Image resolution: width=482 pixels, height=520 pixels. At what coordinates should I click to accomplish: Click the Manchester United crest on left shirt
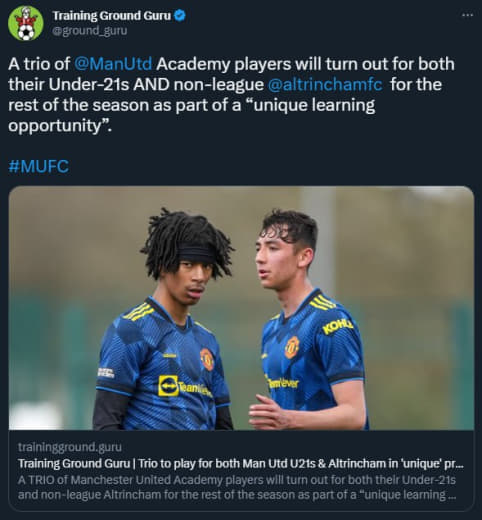tap(207, 359)
